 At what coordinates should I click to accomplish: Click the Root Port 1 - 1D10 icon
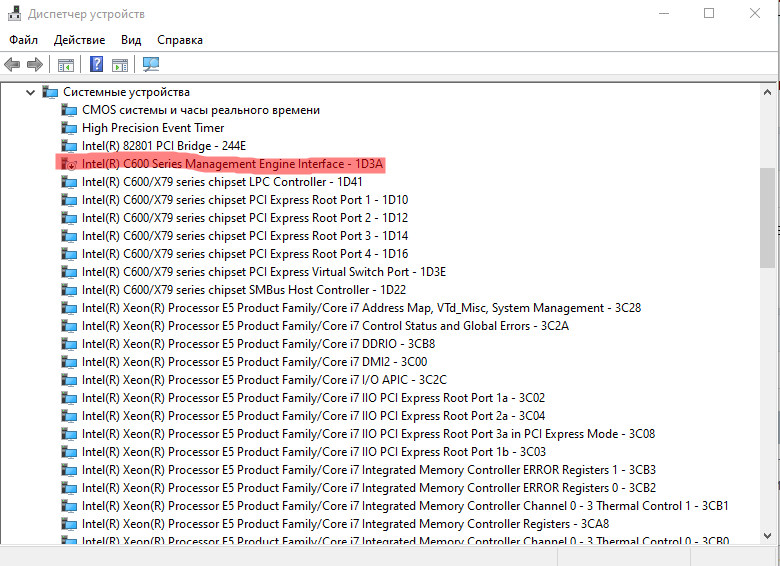pyautogui.click(x=69, y=200)
